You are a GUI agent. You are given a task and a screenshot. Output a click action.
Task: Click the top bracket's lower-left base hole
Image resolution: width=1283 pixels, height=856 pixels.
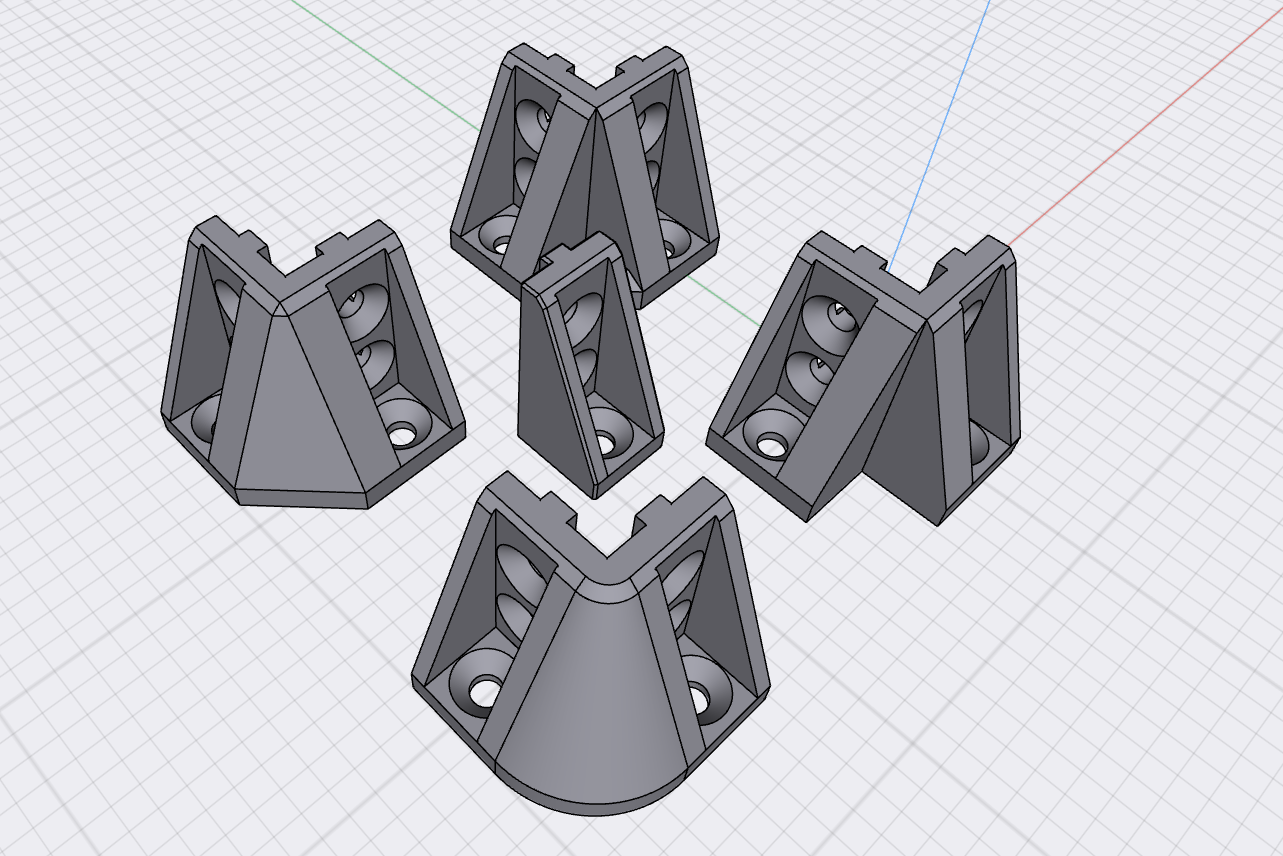click(497, 241)
